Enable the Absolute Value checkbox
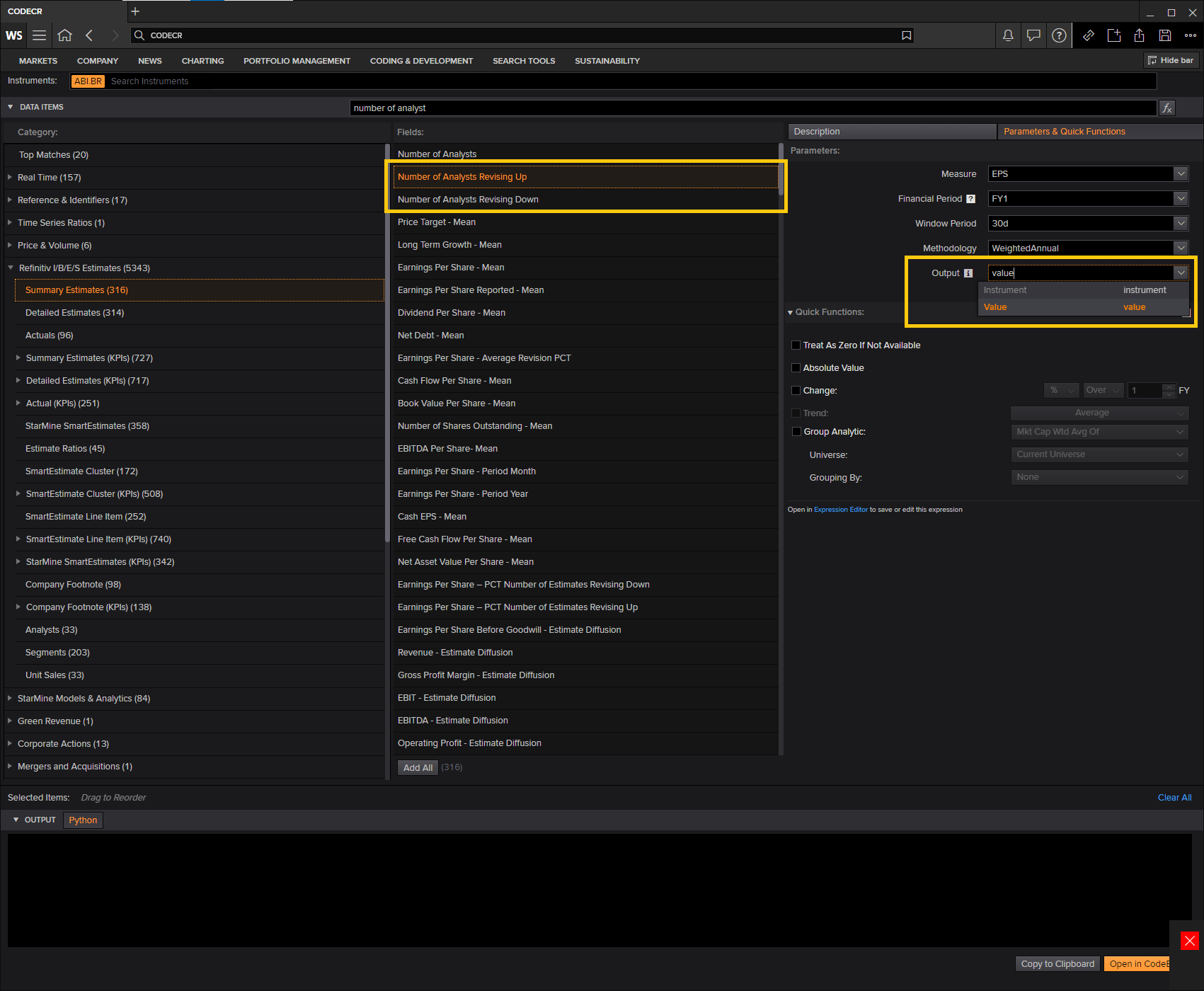The height and width of the screenshot is (991, 1204). 796,368
